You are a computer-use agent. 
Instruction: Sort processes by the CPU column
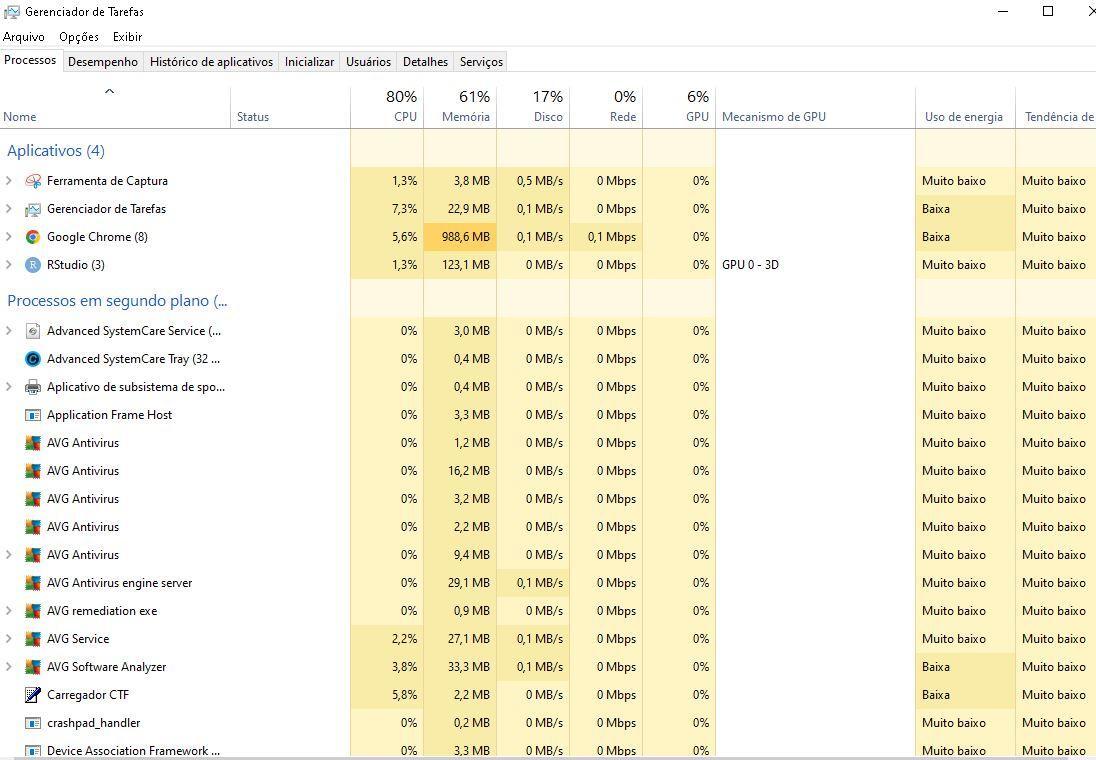pyautogui.click(x=387, y=107)
